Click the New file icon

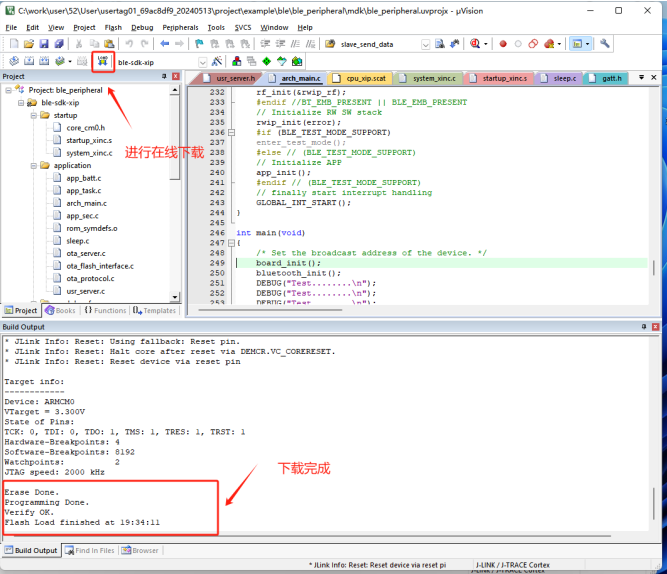(x=14, y=43)
